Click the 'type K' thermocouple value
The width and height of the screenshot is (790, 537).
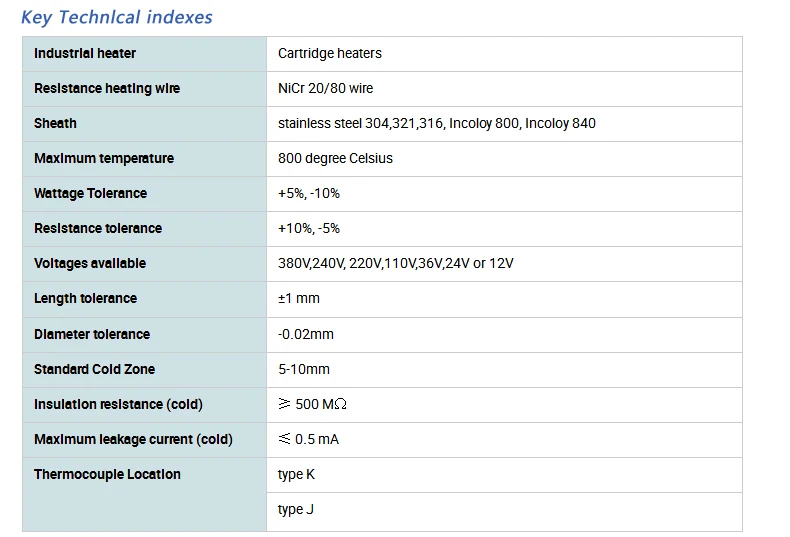[x=296, y=474]
